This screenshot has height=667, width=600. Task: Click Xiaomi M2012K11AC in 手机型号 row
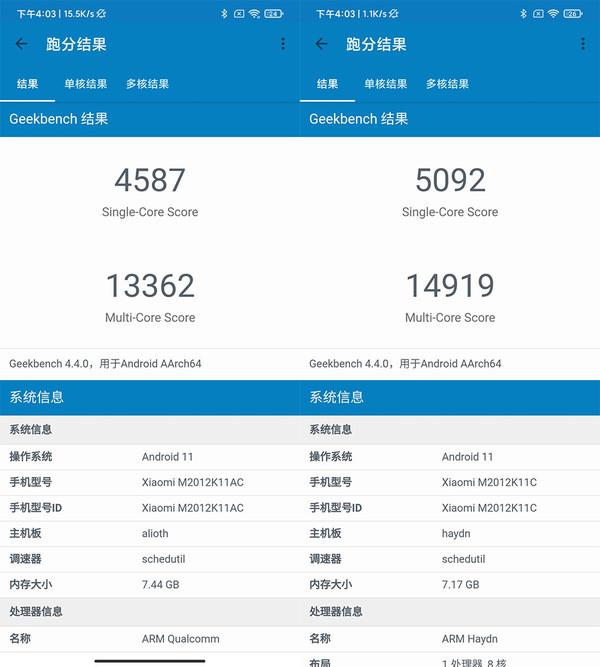point(193,482)
